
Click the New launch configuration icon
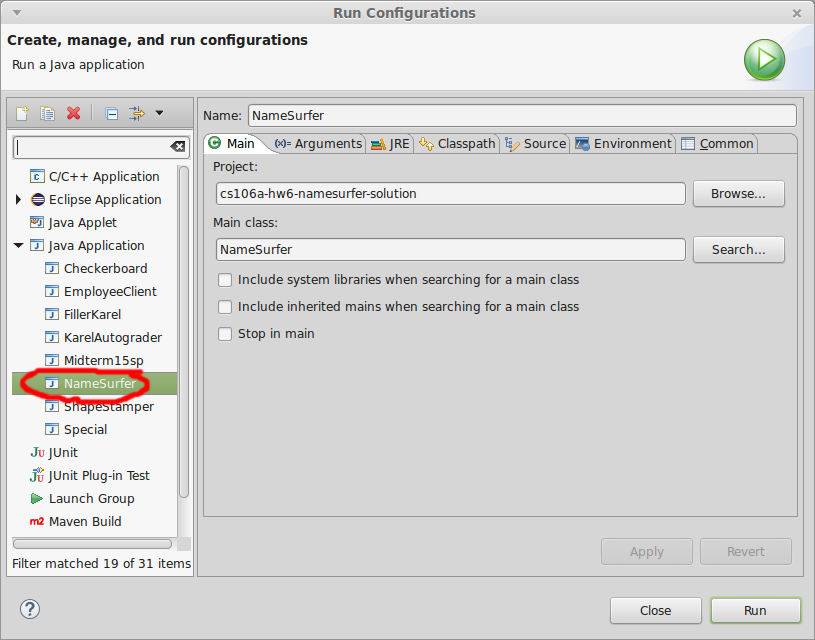click(22, 113)
